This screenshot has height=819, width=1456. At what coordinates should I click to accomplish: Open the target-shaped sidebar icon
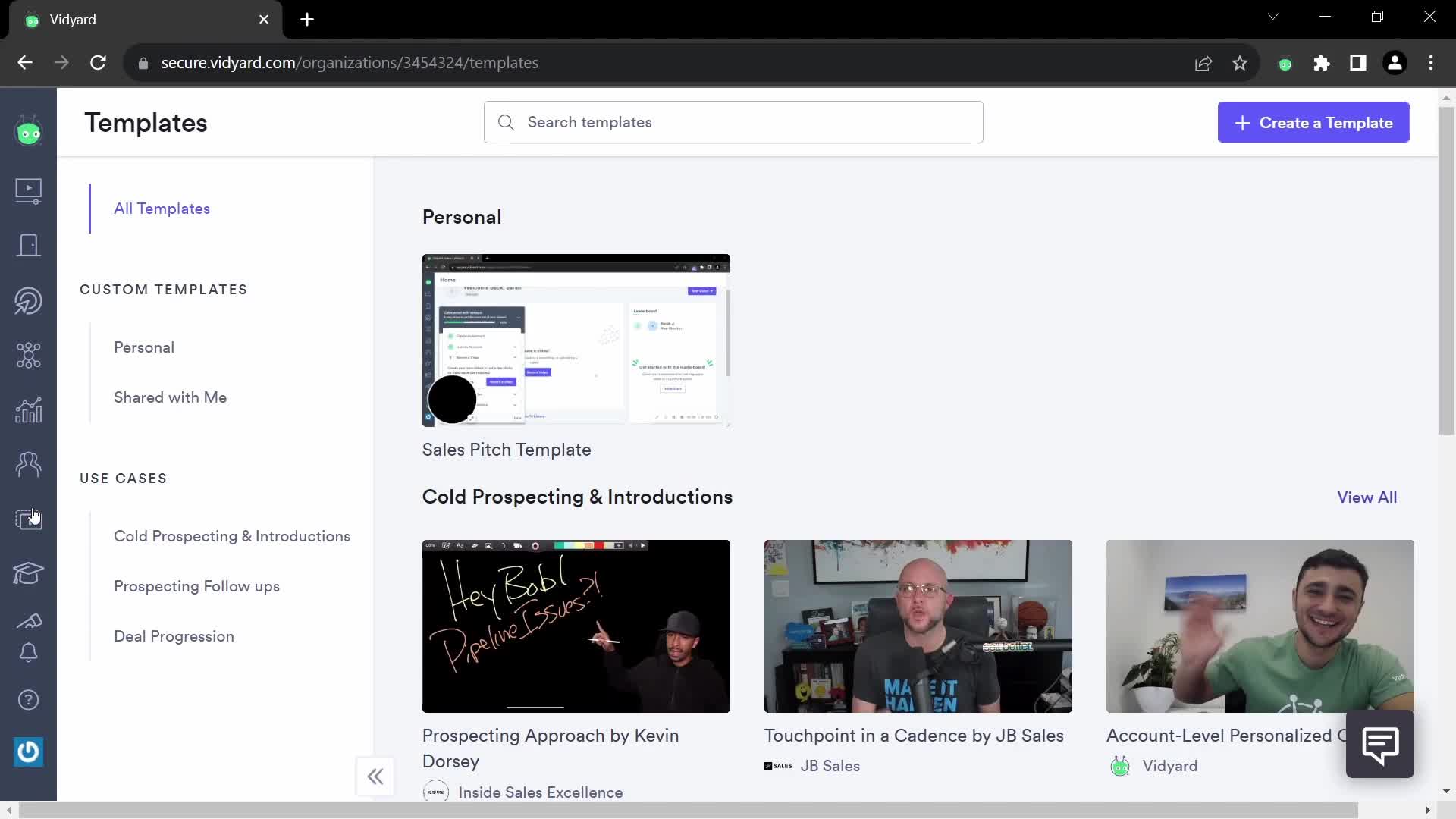pos(29,301)
